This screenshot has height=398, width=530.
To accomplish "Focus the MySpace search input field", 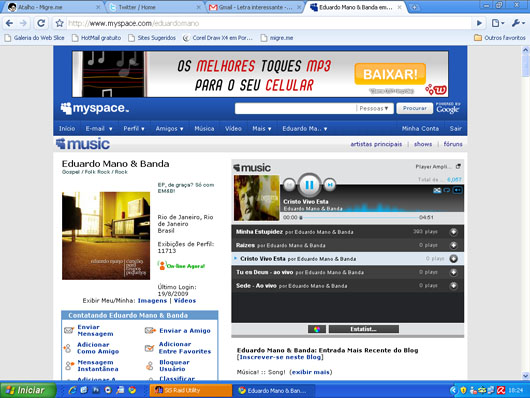I will pos(296,108).
